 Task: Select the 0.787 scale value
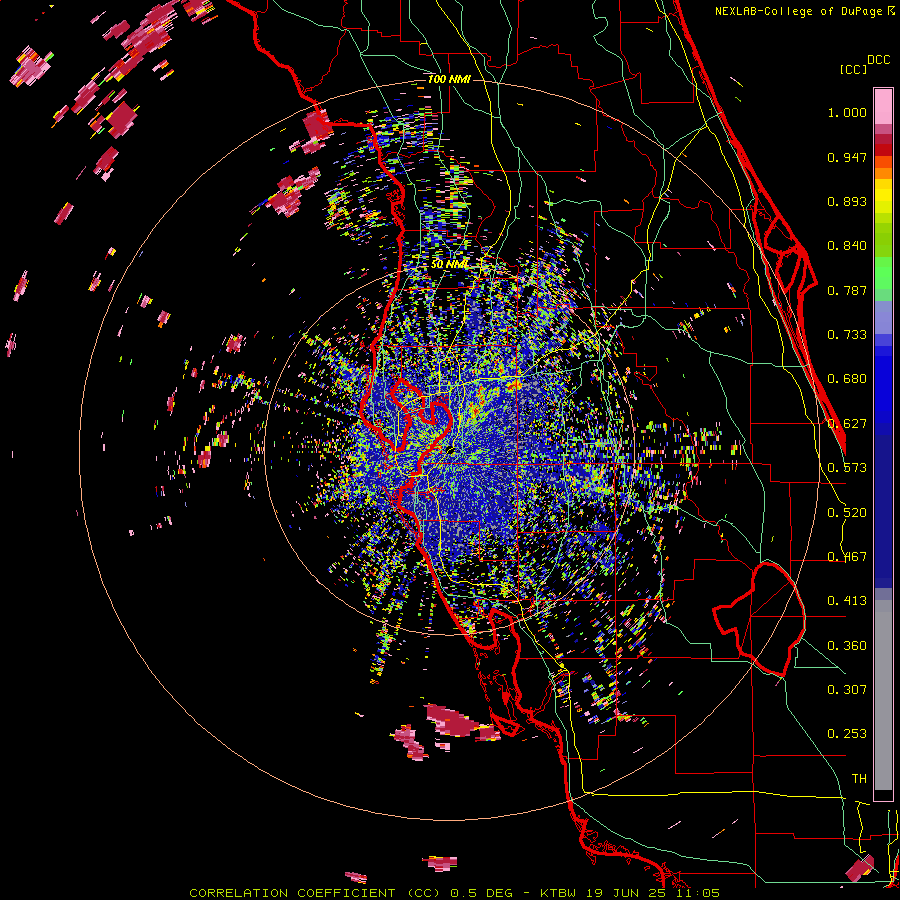(x=847, y=290)
